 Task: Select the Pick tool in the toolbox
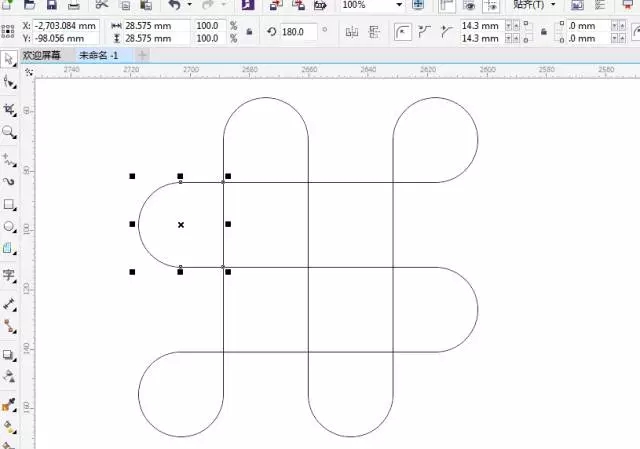click(9, 60)
